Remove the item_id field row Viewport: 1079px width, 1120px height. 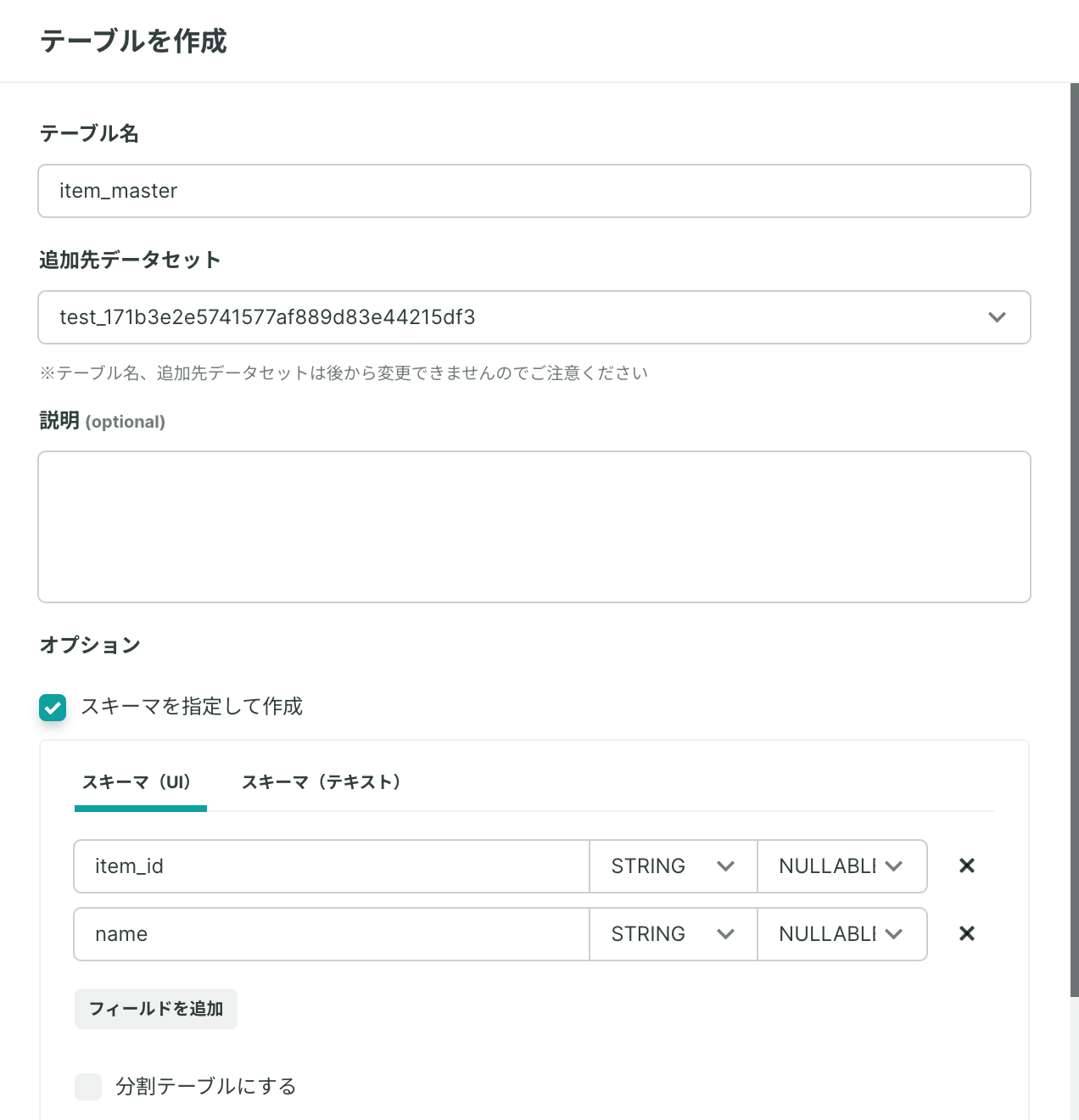(x=966, y=865)
